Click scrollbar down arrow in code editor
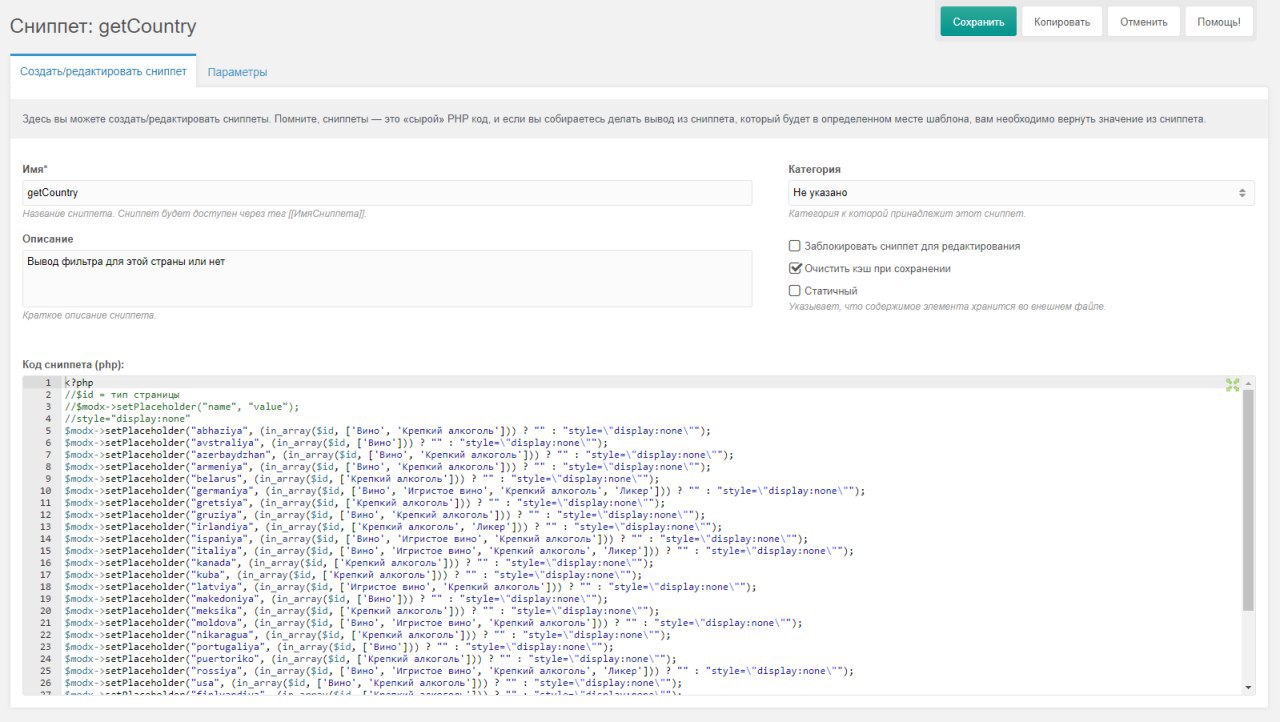Image resolution: width=1280 pixels, height=722 pixels. 1248,687
